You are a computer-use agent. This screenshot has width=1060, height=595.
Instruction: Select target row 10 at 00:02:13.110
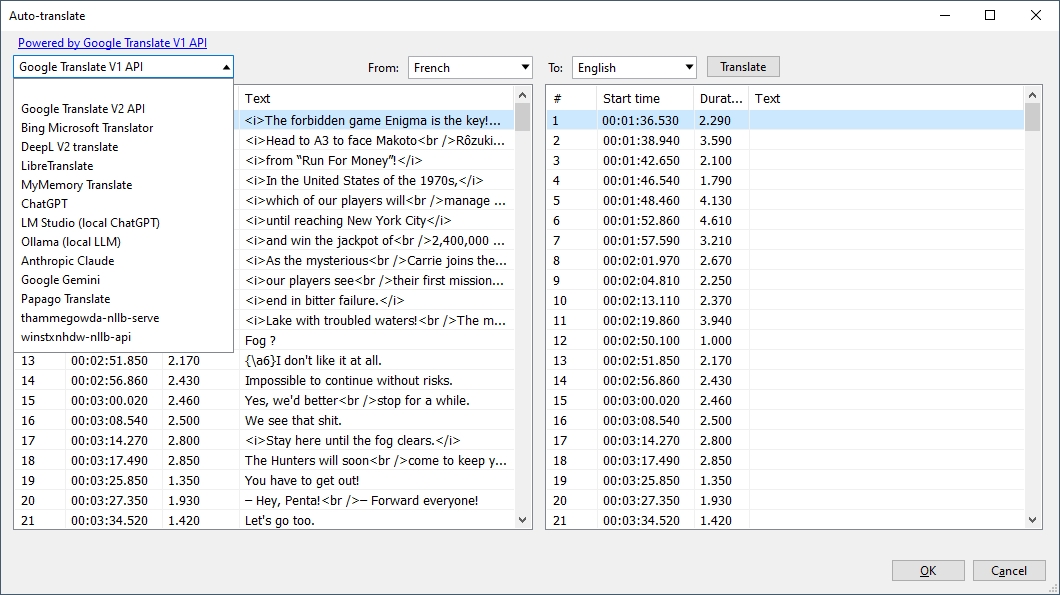click(786, 300)
